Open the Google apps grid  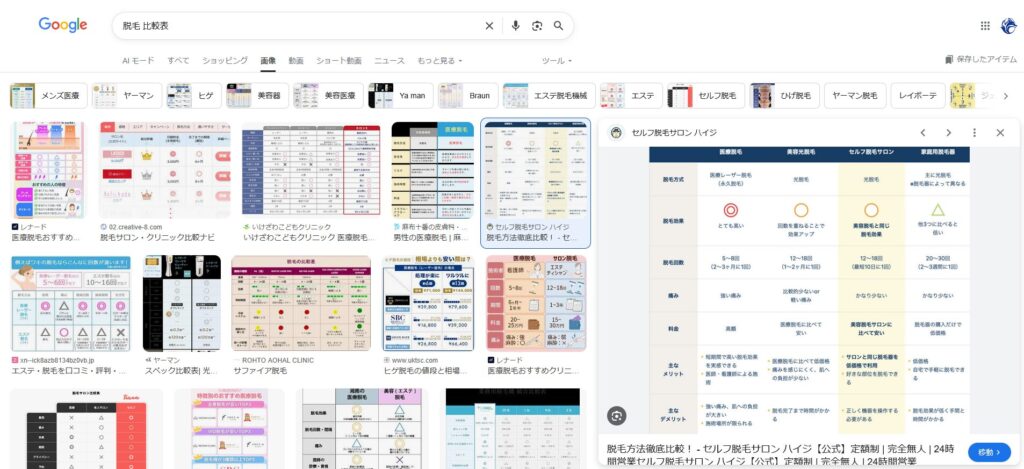[x=985, y=26]
